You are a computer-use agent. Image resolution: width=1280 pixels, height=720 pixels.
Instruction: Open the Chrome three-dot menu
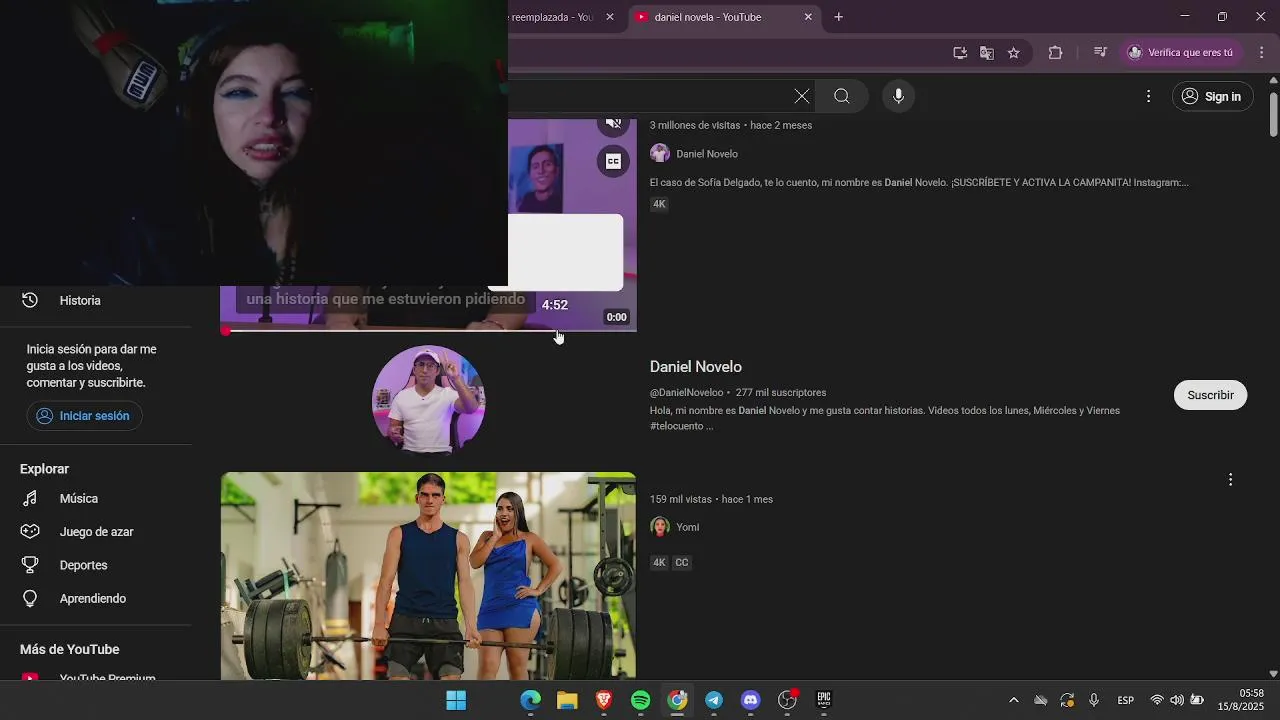pyautogui.click(x=1262, y=53)
